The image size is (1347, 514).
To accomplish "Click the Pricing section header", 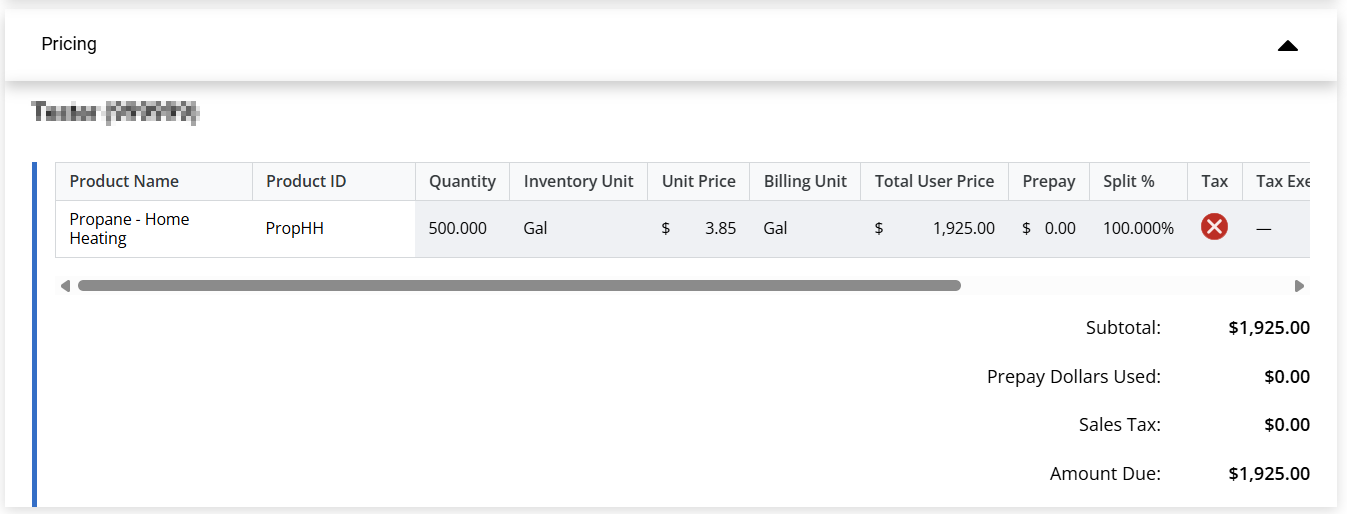I will click(x=70, y=45).
